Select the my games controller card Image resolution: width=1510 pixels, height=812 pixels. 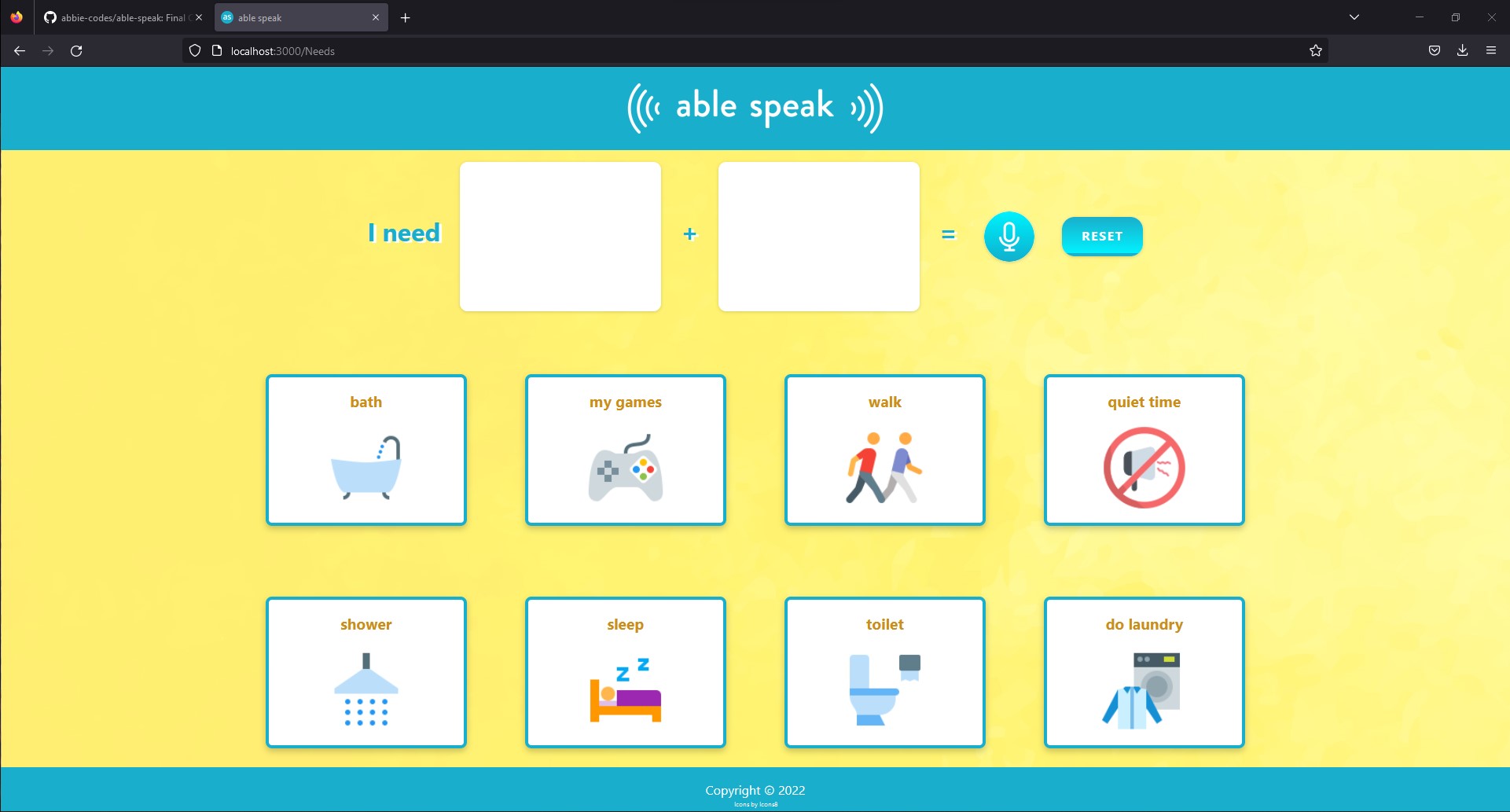point(626,450)
